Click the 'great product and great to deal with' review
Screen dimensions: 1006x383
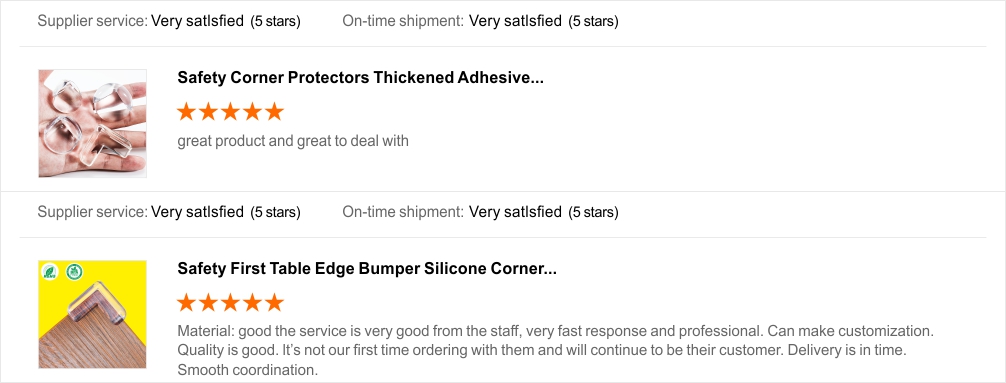tap(293, 141)
